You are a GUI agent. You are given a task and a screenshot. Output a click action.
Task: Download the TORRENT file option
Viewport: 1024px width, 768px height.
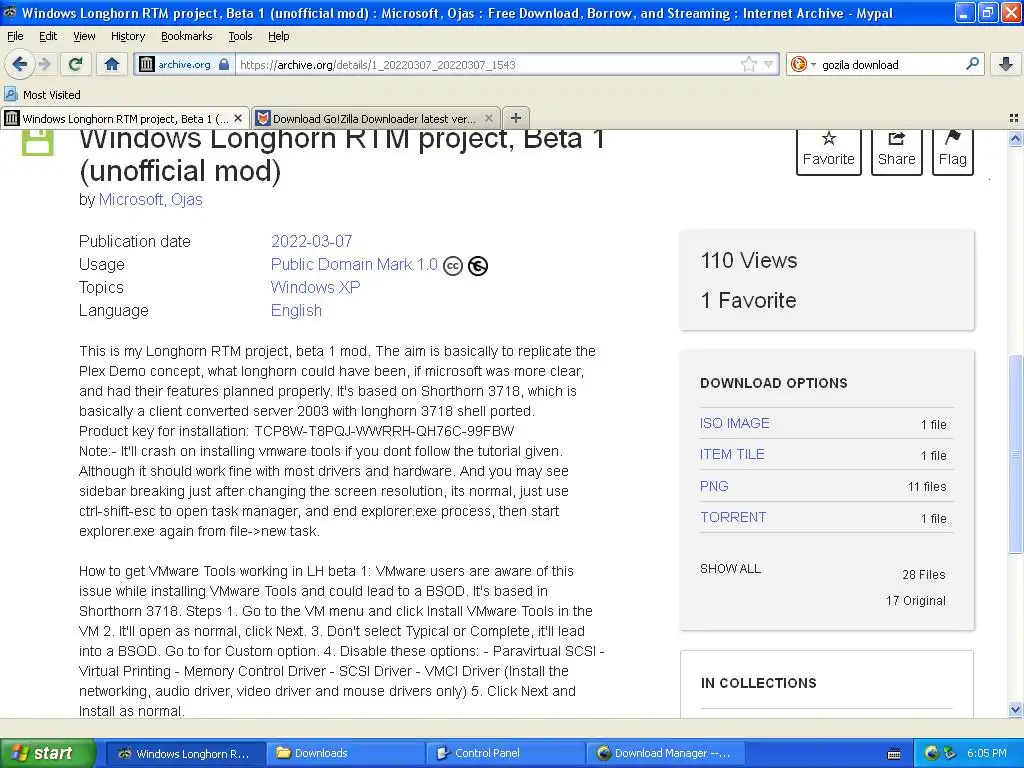point(733,517)
